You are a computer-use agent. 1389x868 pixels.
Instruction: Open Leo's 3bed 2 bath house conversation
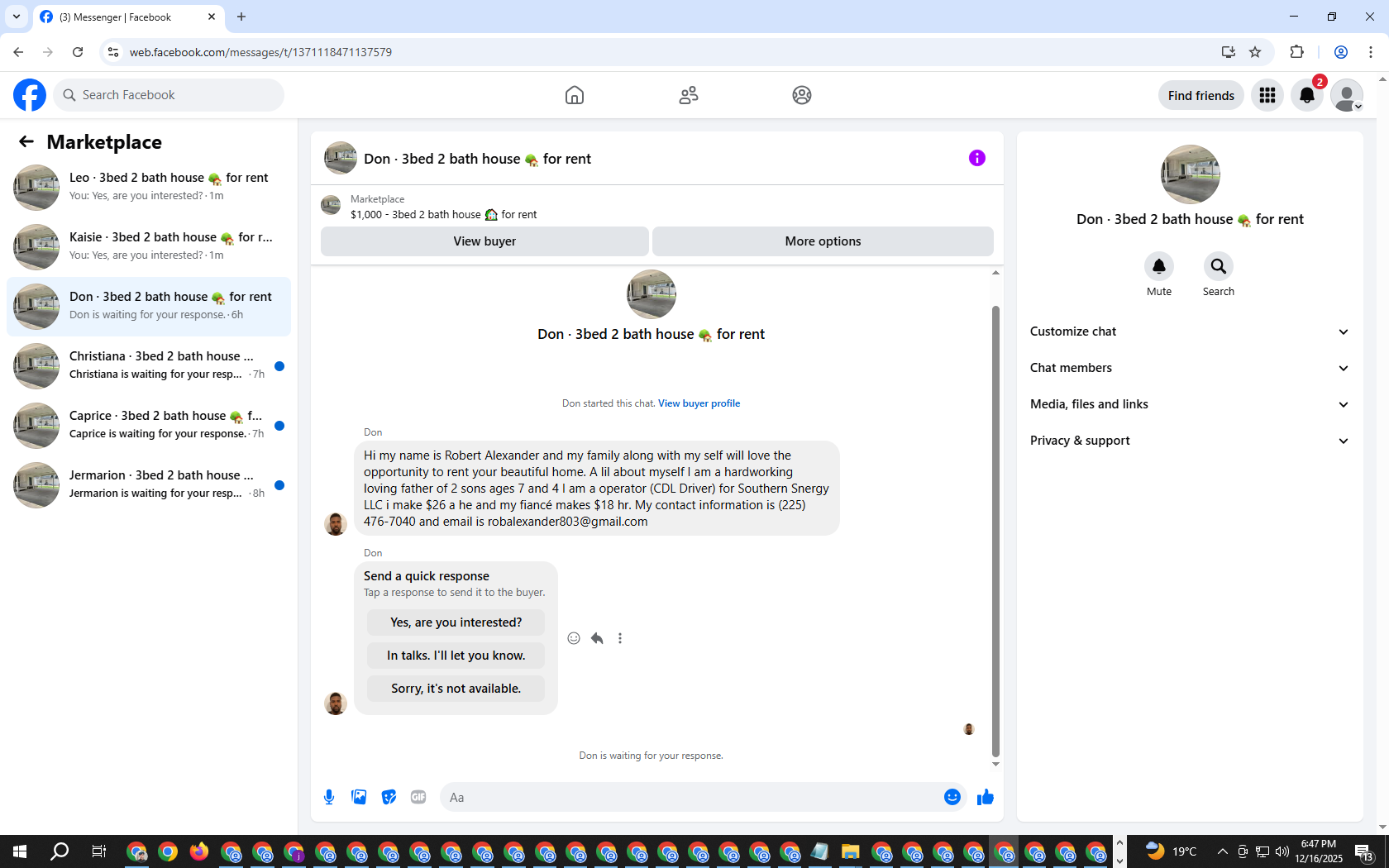pyautogui.click(x=149, y=188)
